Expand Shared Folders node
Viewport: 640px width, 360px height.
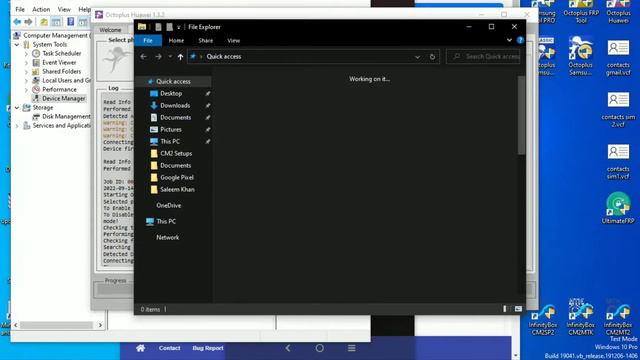pyautogui.click(x=26, y=71)
